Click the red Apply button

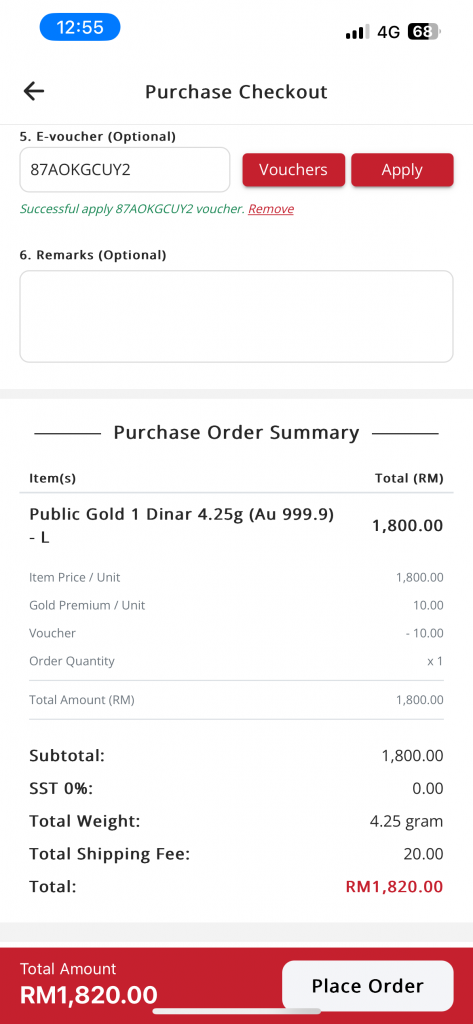(402, 170)
